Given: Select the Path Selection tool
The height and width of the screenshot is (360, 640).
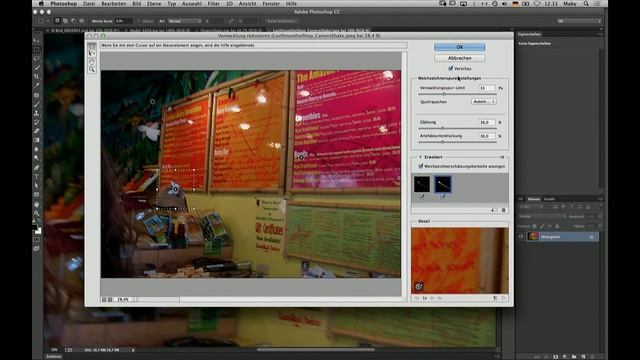Looking at the screenshot, I should (37, 186).
